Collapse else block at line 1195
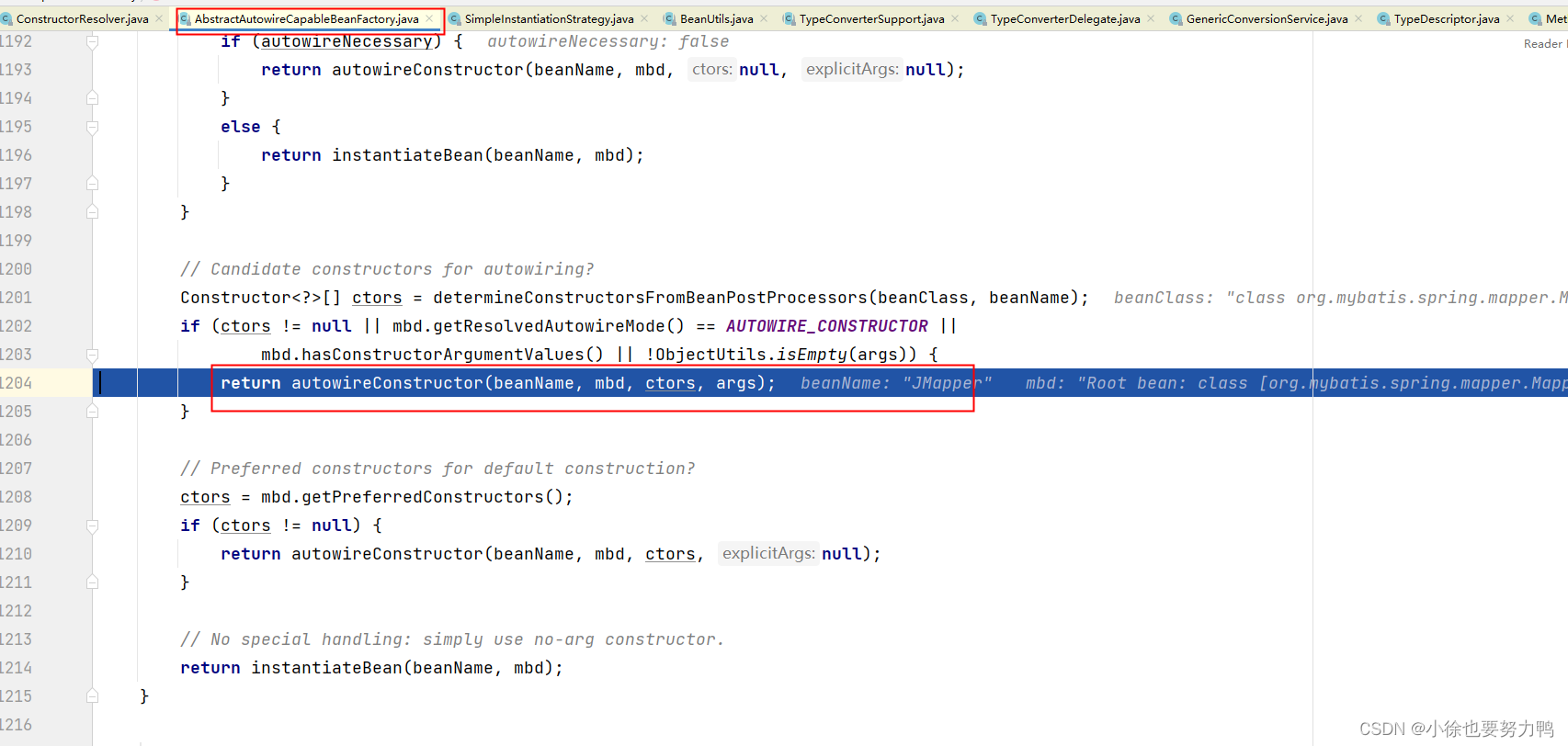Viewport: 1568px width, 746px height. click(x=92, y=127)
